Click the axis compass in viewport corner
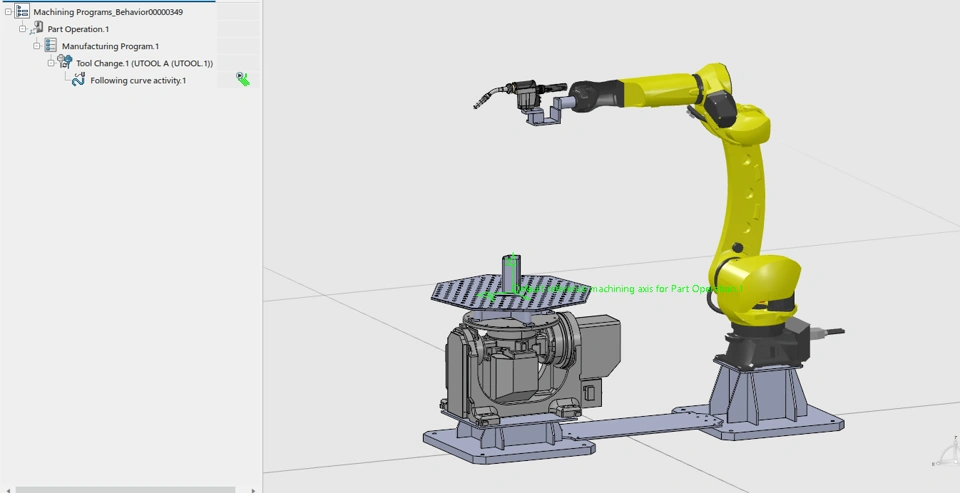This screenshot has height=493, width=960. tap(948, 453)
